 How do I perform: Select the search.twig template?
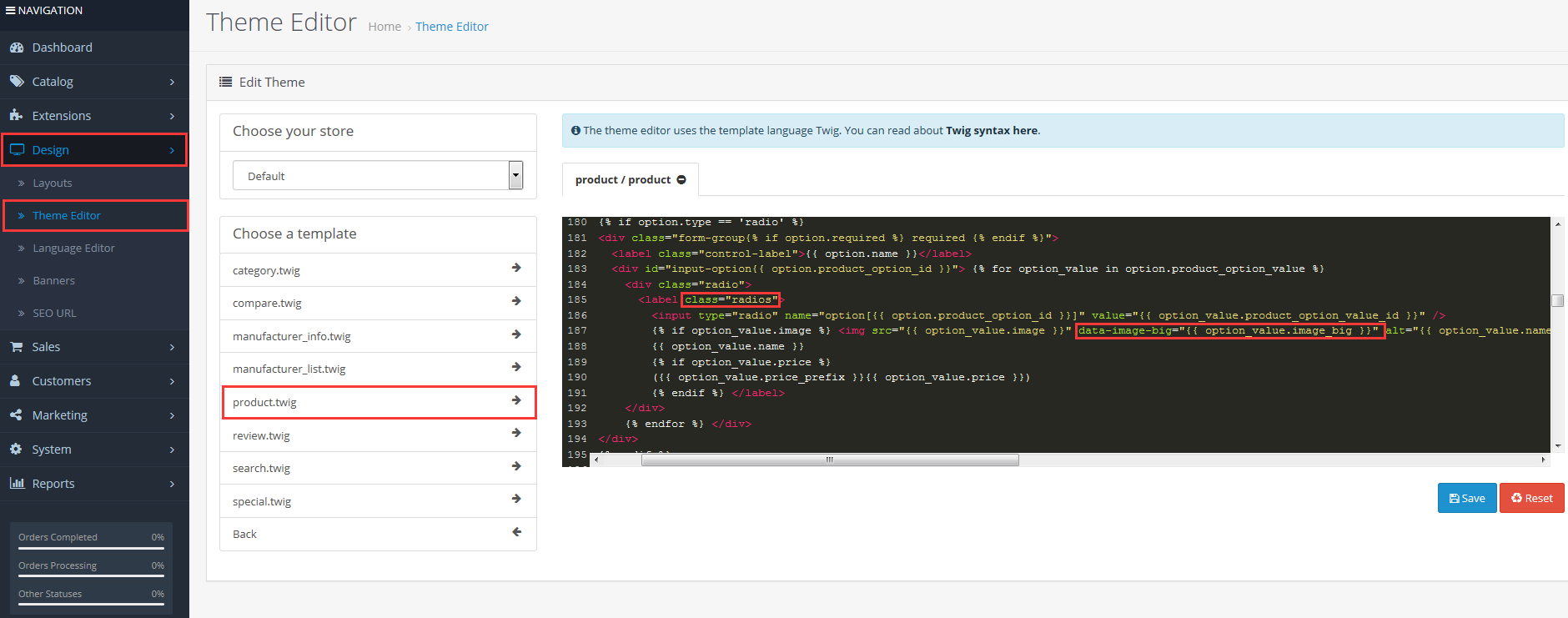pyautogui.click(x=378, y=468)
